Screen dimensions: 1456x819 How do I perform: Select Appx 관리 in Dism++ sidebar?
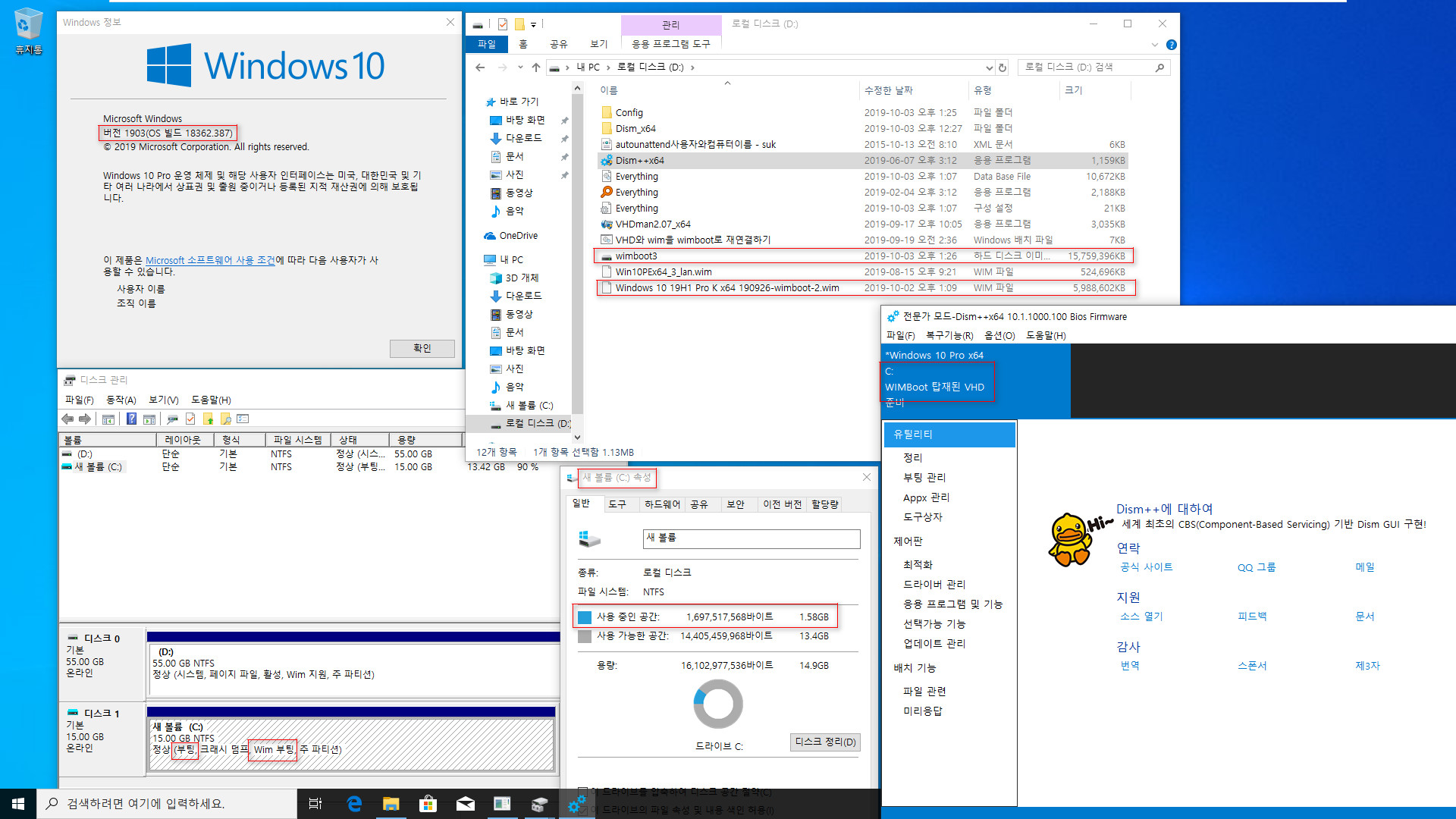[926, 497]
